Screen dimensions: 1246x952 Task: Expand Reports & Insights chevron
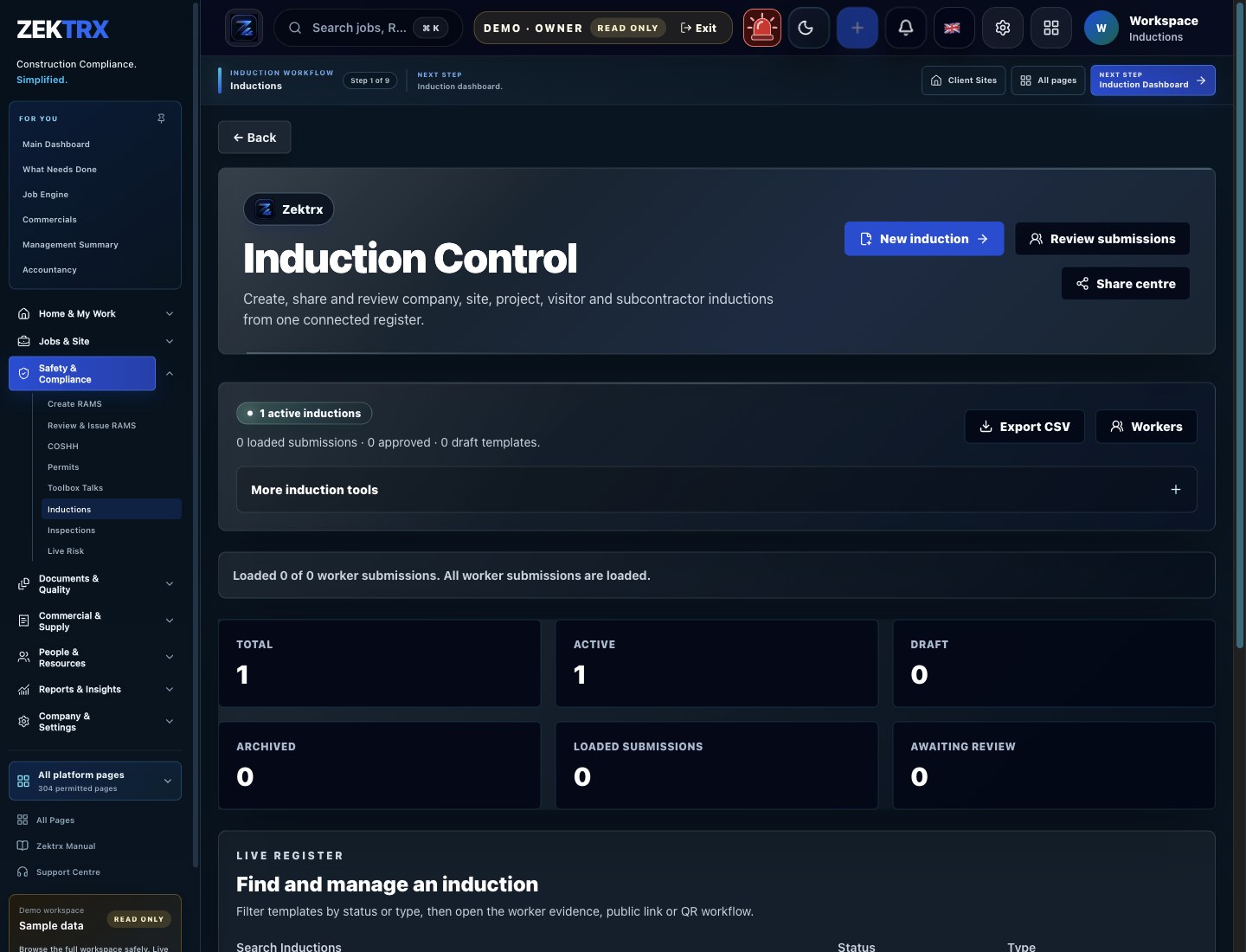(170, 690)
